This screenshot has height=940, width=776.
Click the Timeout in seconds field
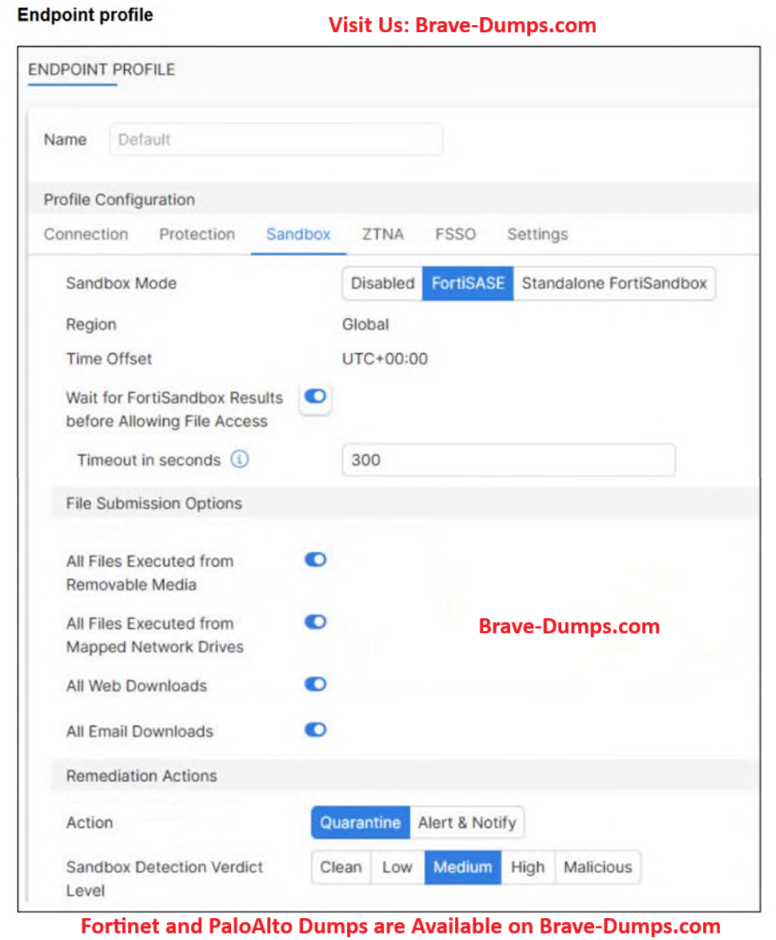(508, 460)
